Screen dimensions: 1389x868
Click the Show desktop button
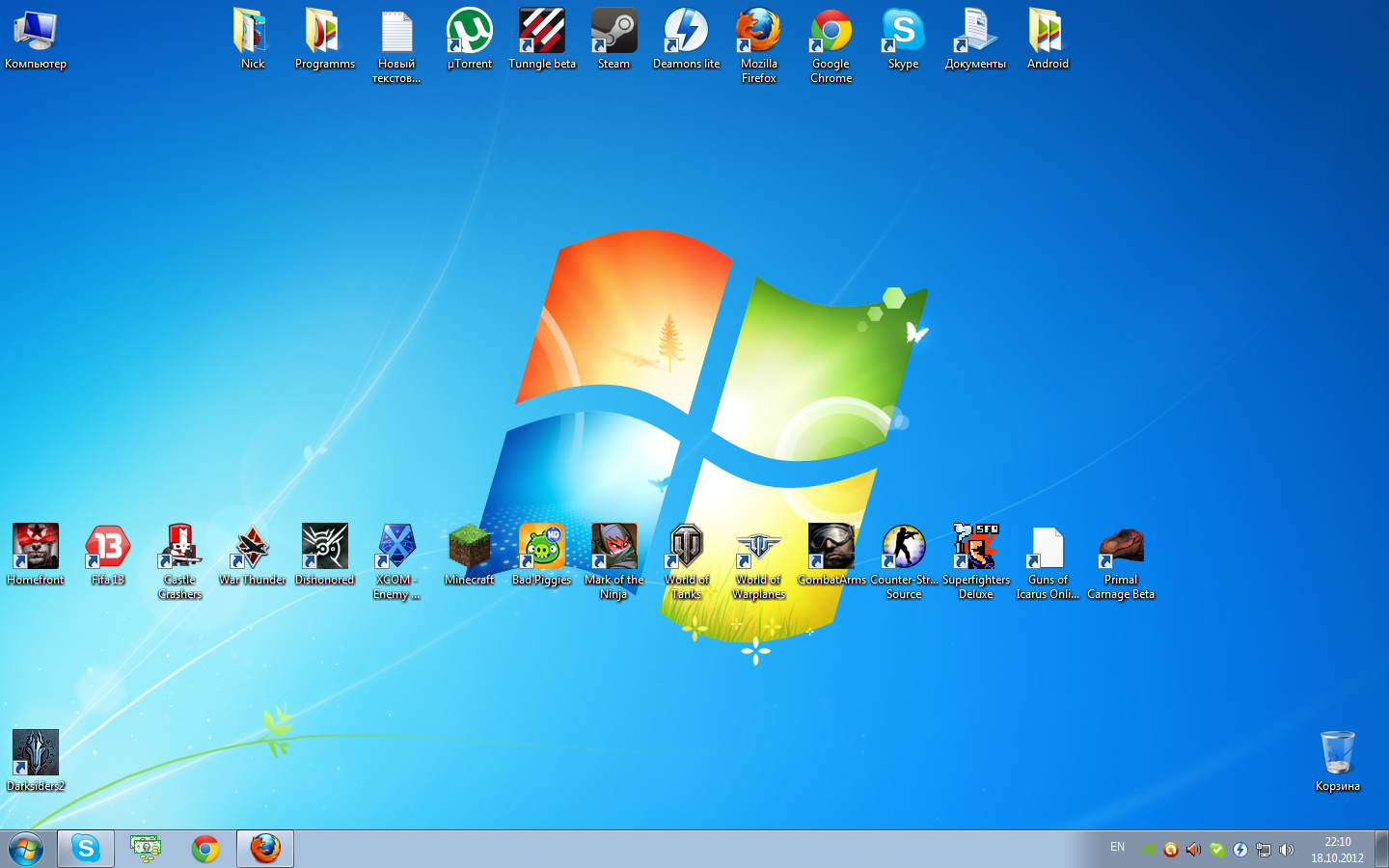click(1381, 849)
